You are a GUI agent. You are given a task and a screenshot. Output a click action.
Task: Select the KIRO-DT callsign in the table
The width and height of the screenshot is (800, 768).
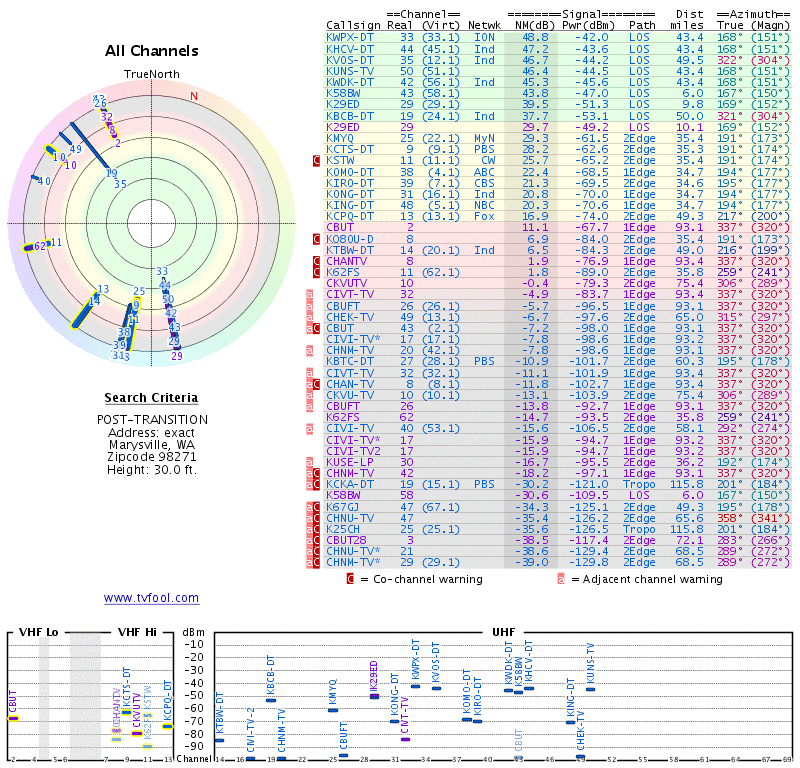(x=350, y=183)
